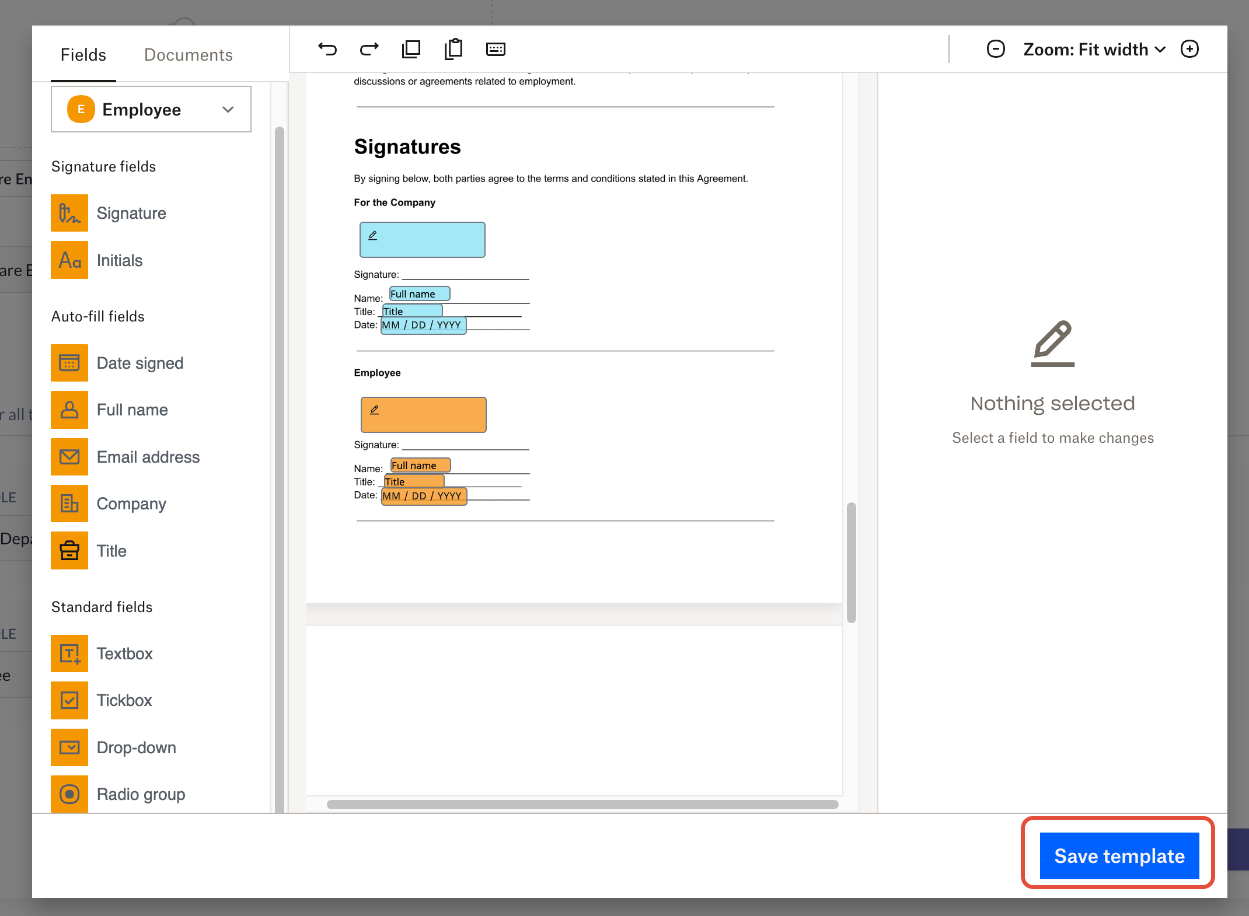Select the Employee Full name field
Viewport: 1249px width, 916px height.
click(421, 465)
